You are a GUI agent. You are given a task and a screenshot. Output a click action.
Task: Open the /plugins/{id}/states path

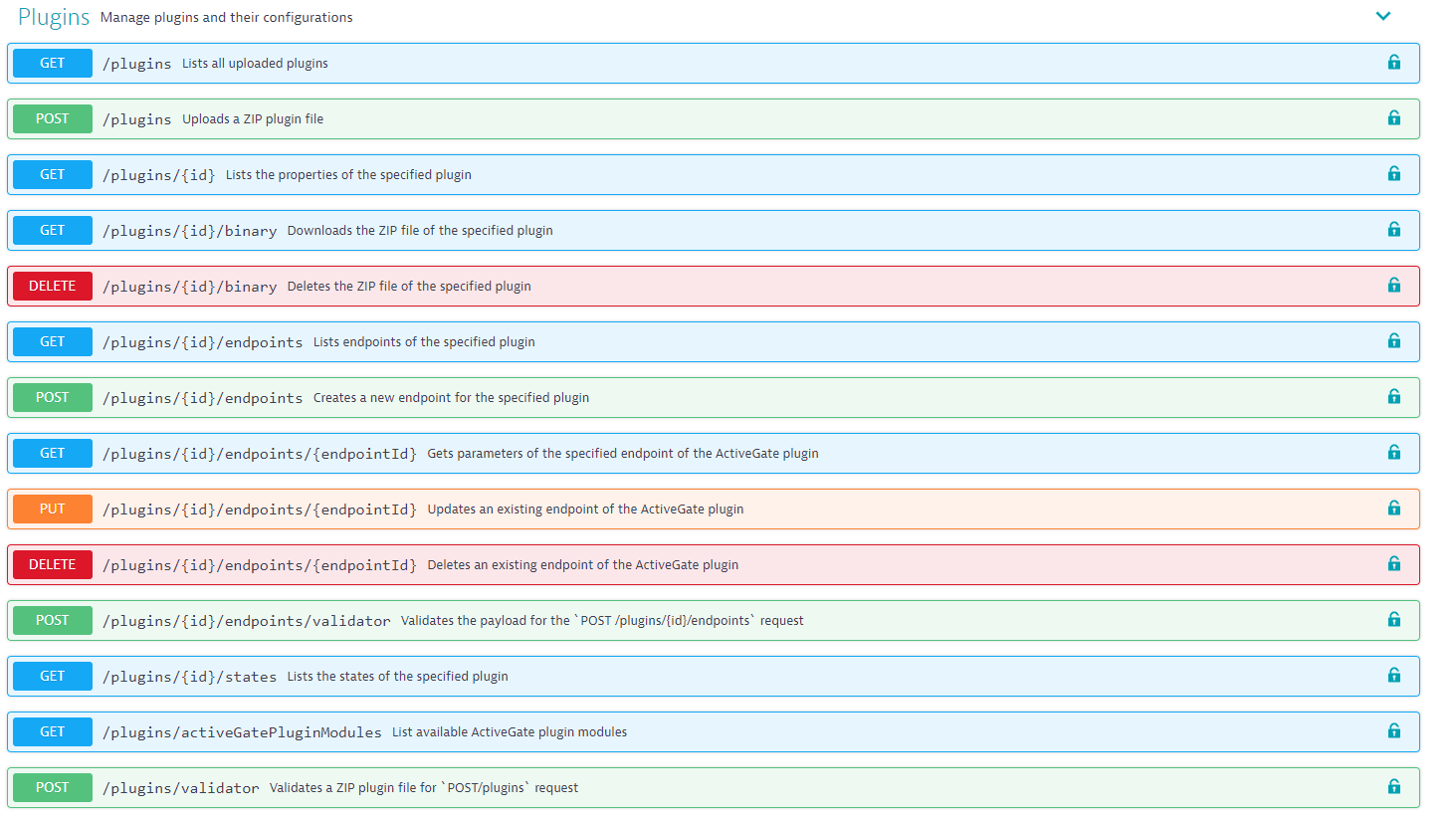click(x=190, y=677)
